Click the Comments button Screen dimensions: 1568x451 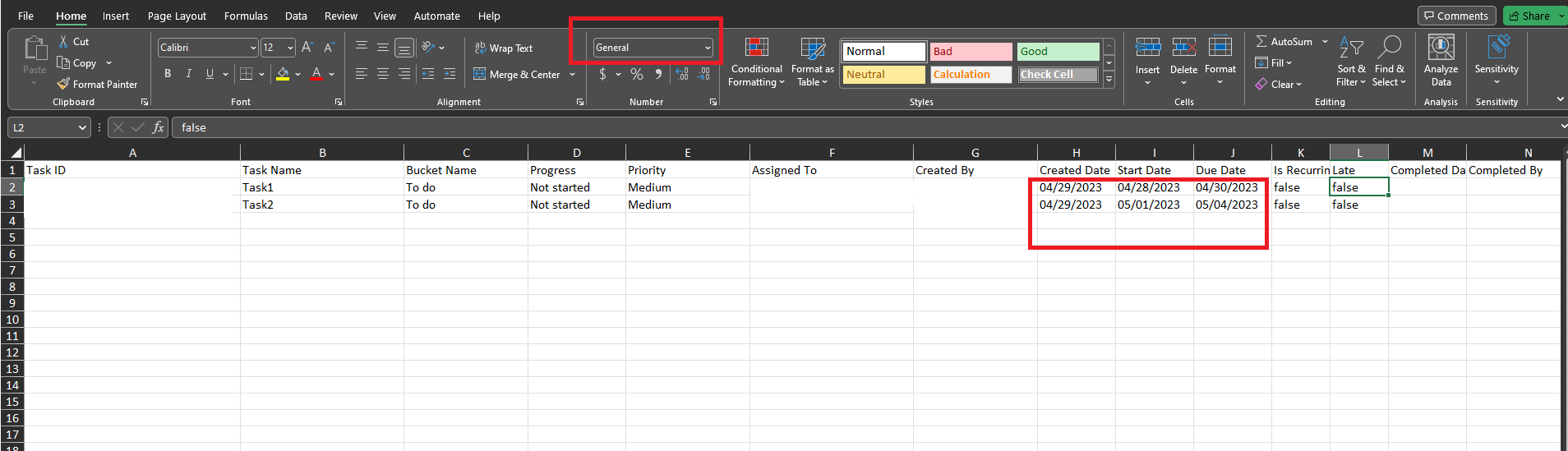(1456, 16)
